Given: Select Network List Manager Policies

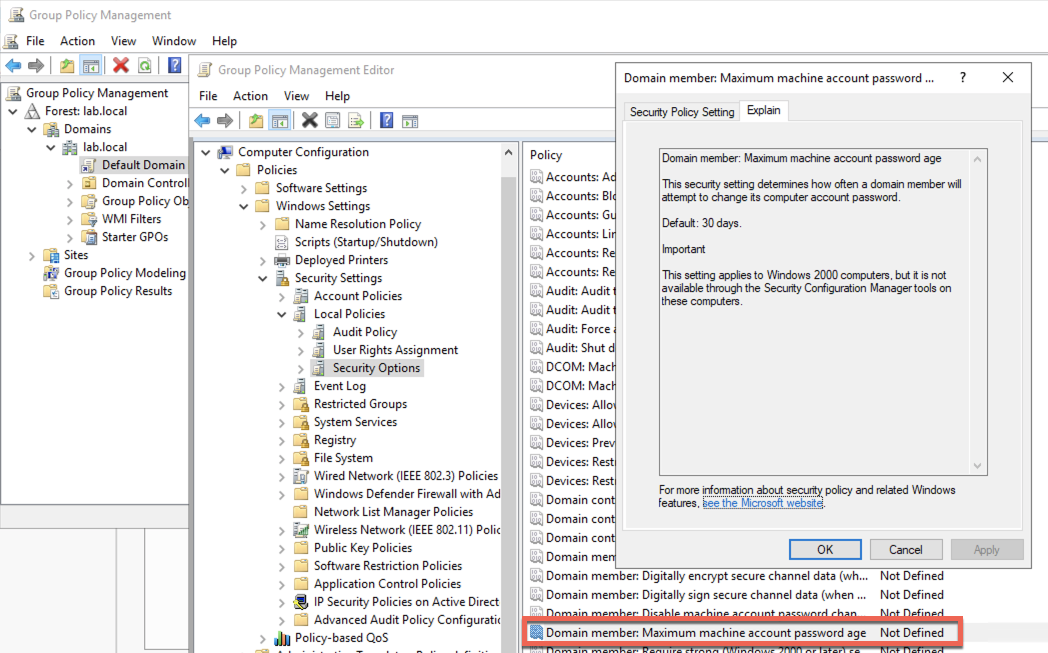Looking at the screenshot, I should pos(393,511).
